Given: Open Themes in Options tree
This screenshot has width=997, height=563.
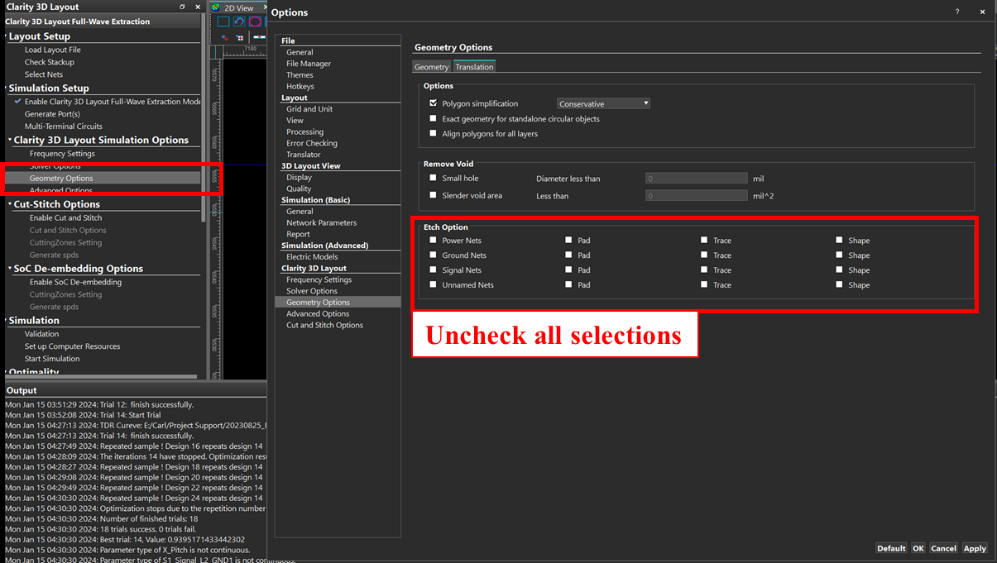Looking at the screenshot, I should click(x=299, y=75).
